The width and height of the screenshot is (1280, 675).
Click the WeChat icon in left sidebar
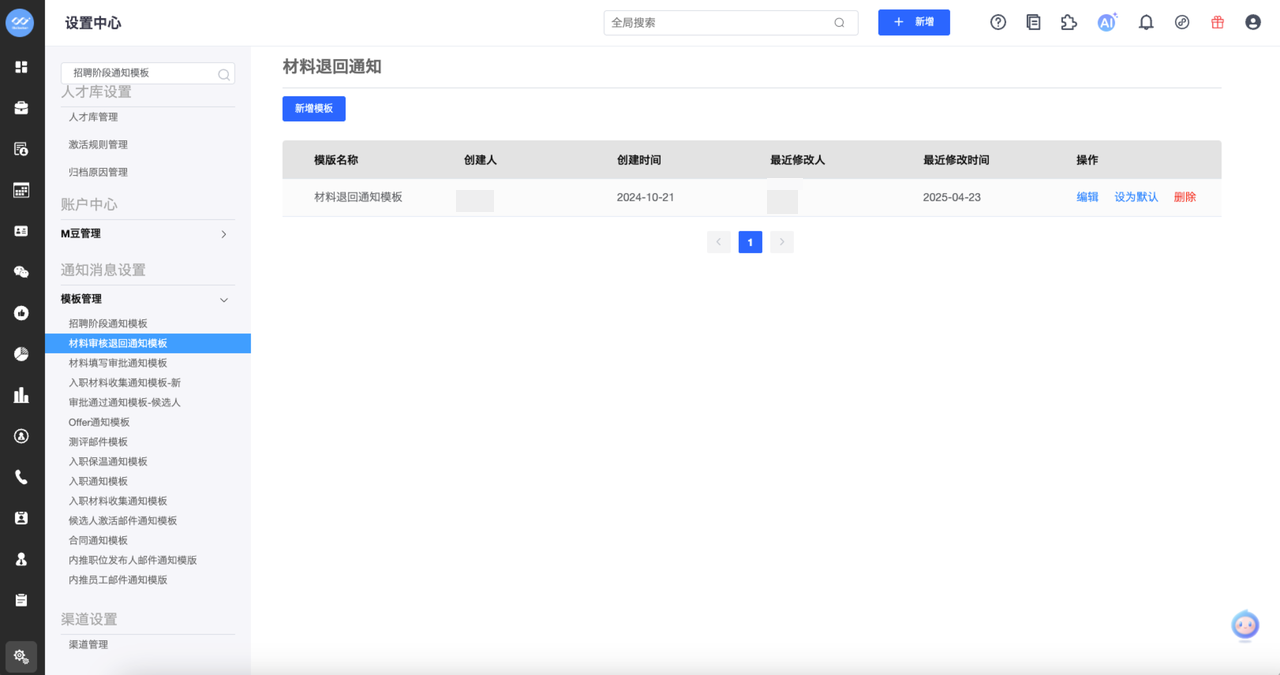[x=21, y=272]
